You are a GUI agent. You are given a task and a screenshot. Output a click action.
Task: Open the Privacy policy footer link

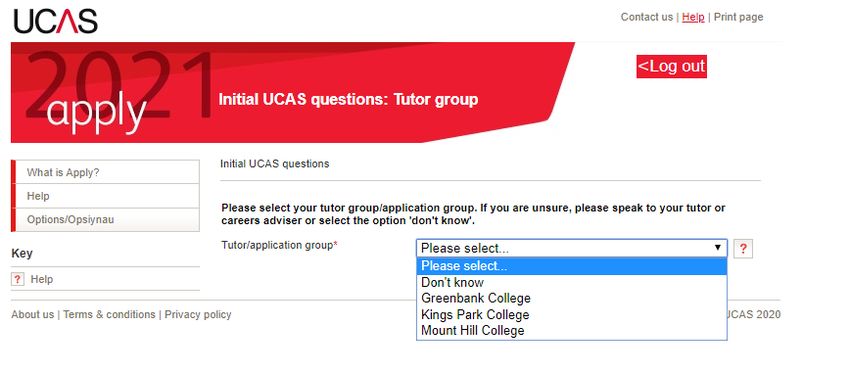(x=198, y=314)
